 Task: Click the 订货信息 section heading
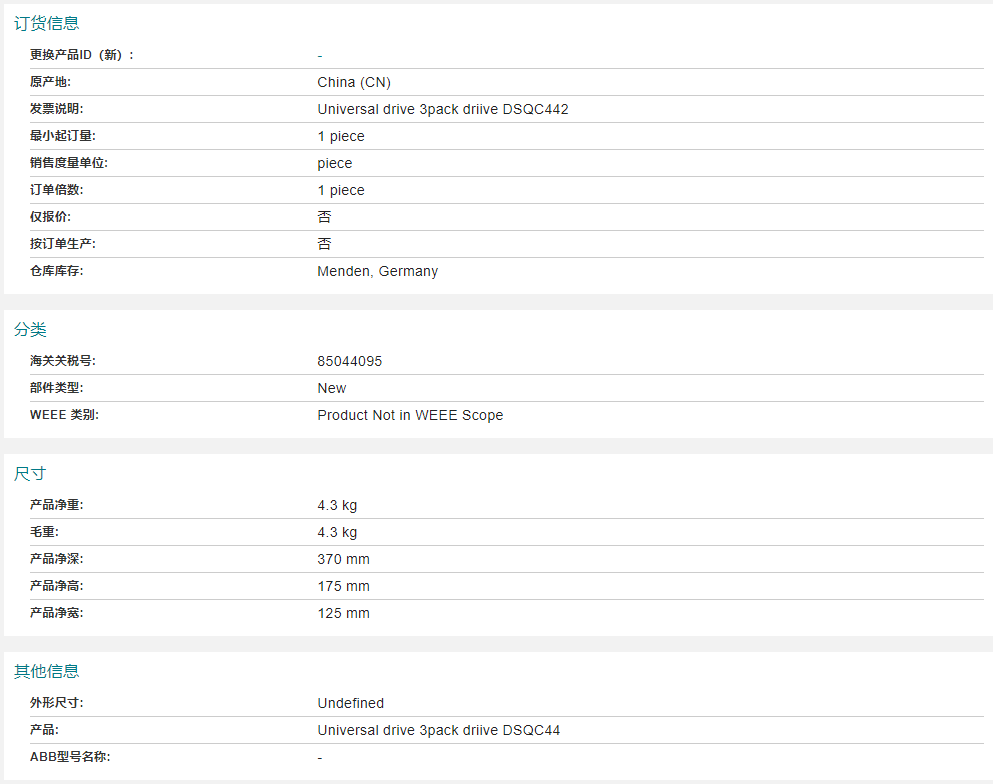(x=46, y=23)
